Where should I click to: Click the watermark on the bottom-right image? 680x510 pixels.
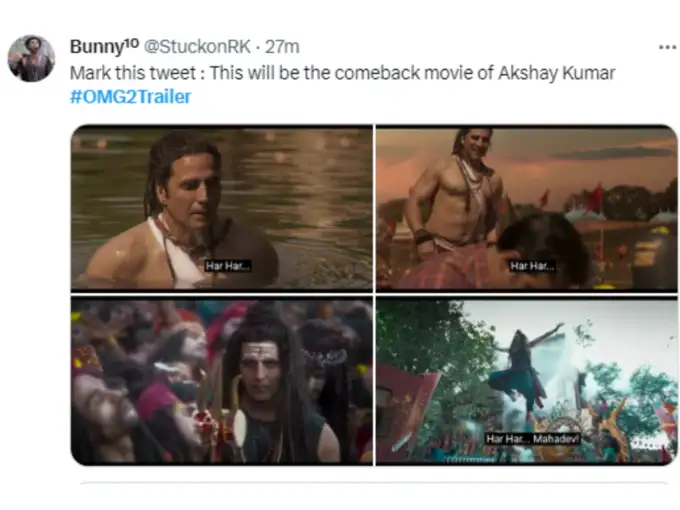[x=649, y=444]
